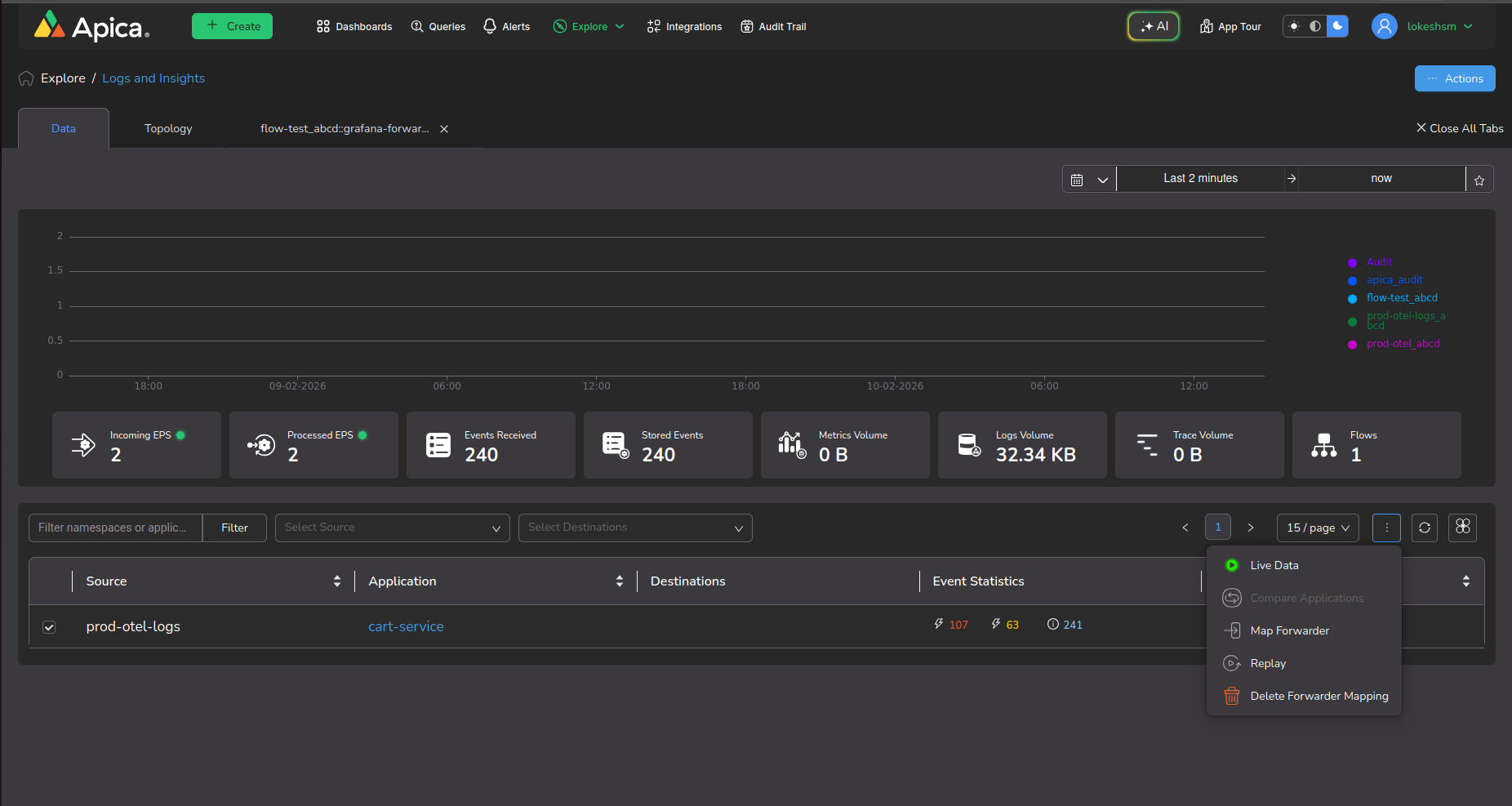Switch to the Topology tab
Image resolution: width=1512 pixels, height=806 pixels.
168,128
